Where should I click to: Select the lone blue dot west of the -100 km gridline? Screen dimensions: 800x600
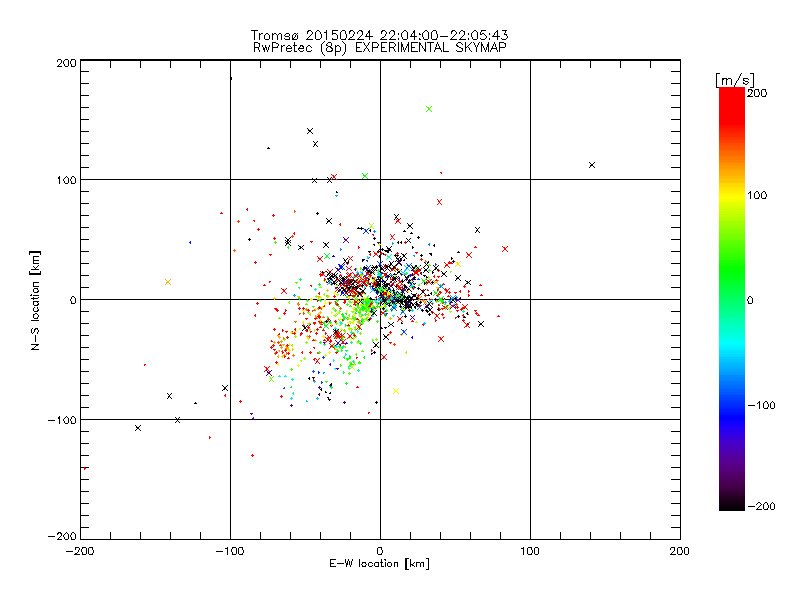point(190,242)
